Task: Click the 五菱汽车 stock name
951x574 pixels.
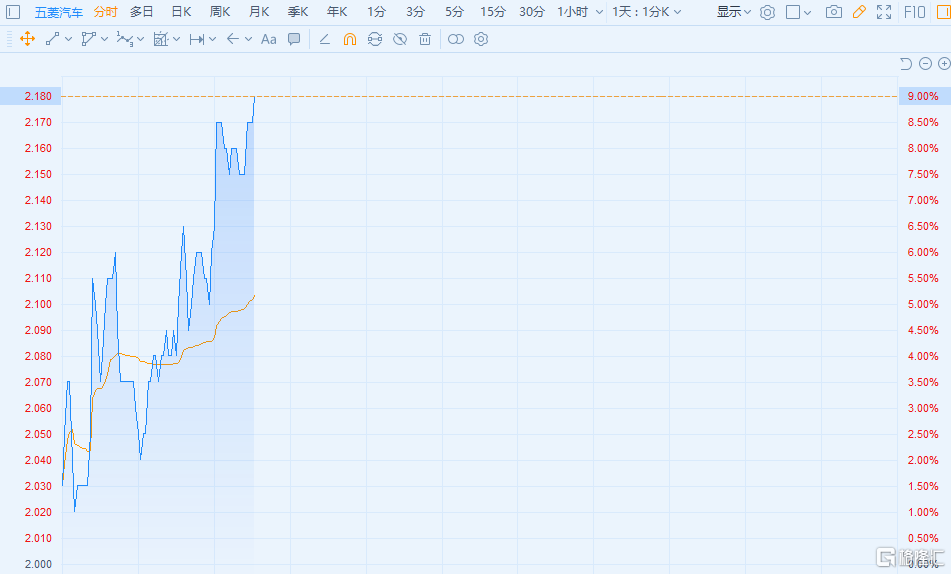Action: (x=59, y=12)
